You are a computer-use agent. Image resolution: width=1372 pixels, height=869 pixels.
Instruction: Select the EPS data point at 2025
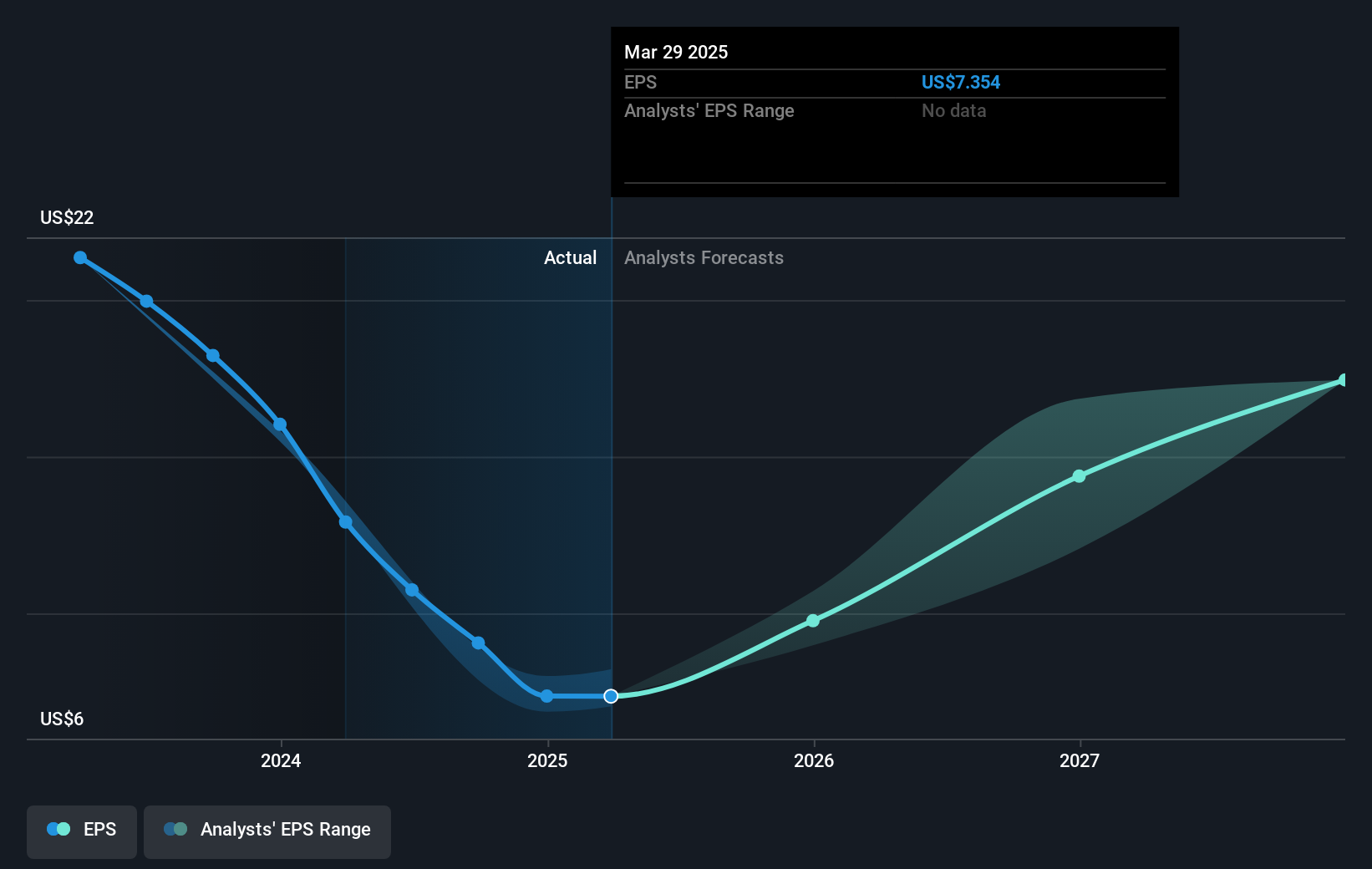click(546, 696)
